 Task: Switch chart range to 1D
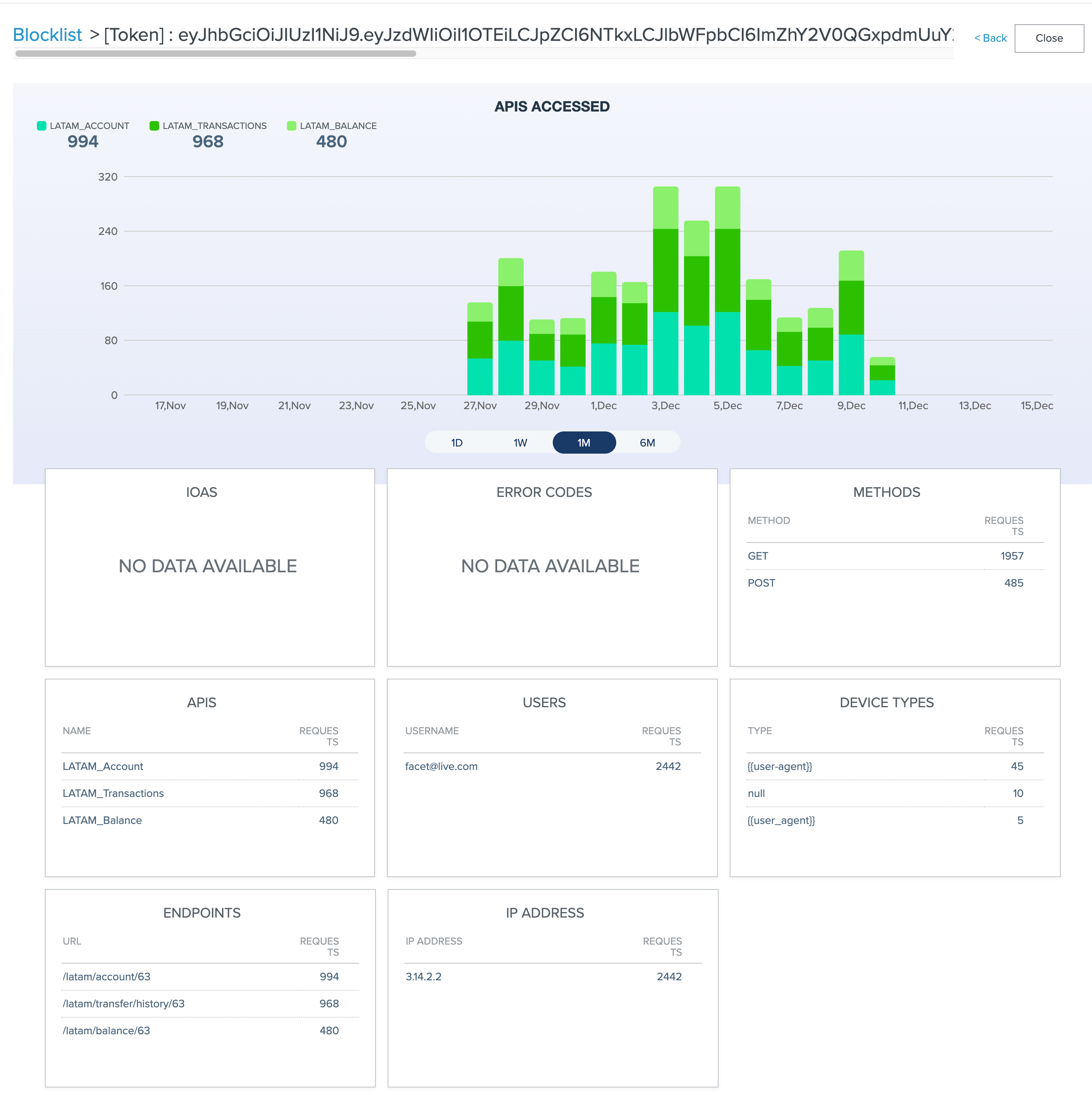coord(457,443)
